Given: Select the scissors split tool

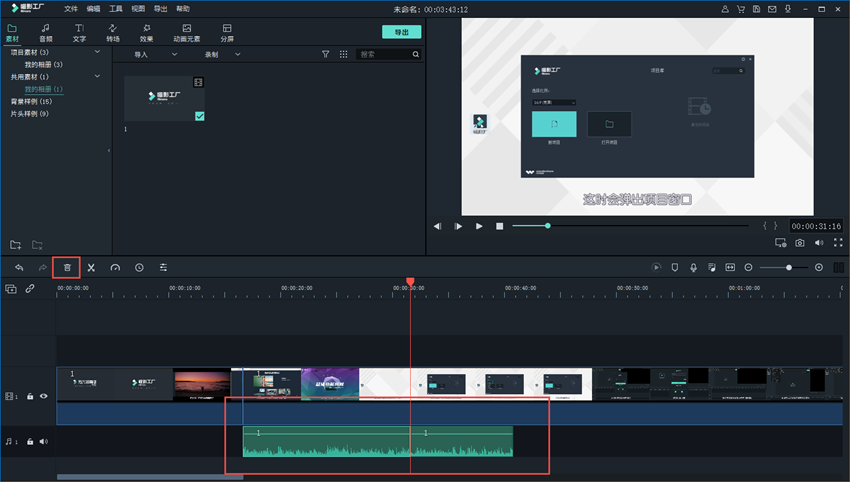Looking at the screenshot, I should click(x=91, y=268).
